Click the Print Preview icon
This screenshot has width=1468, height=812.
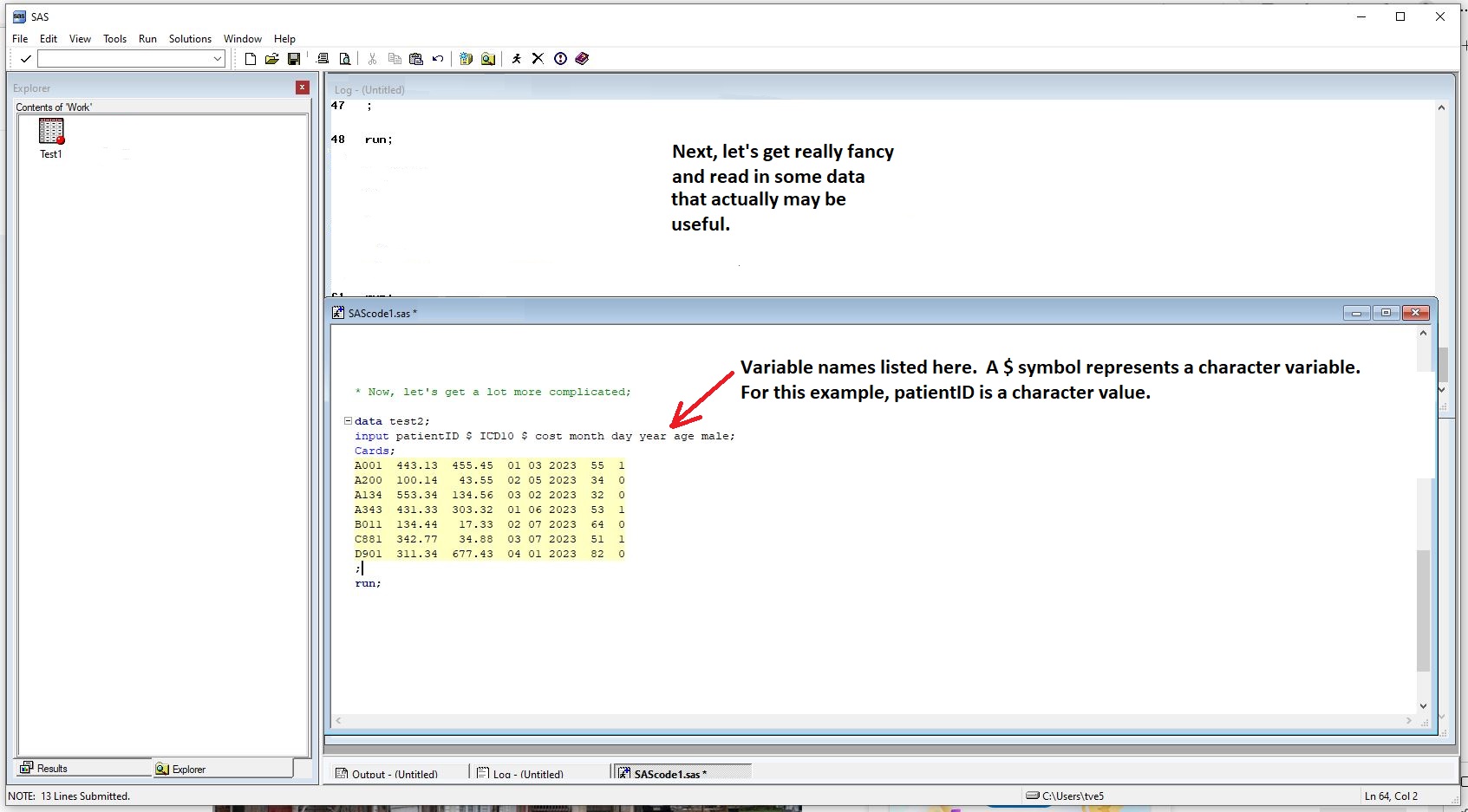345,59
